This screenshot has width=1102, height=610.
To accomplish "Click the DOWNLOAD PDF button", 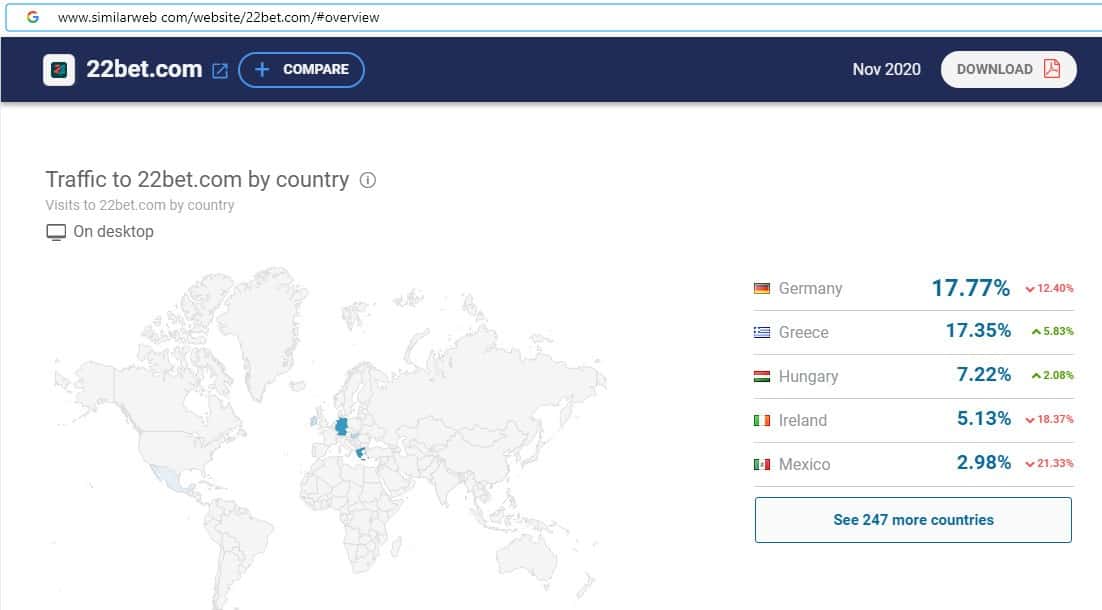I will coord(1009,70).
